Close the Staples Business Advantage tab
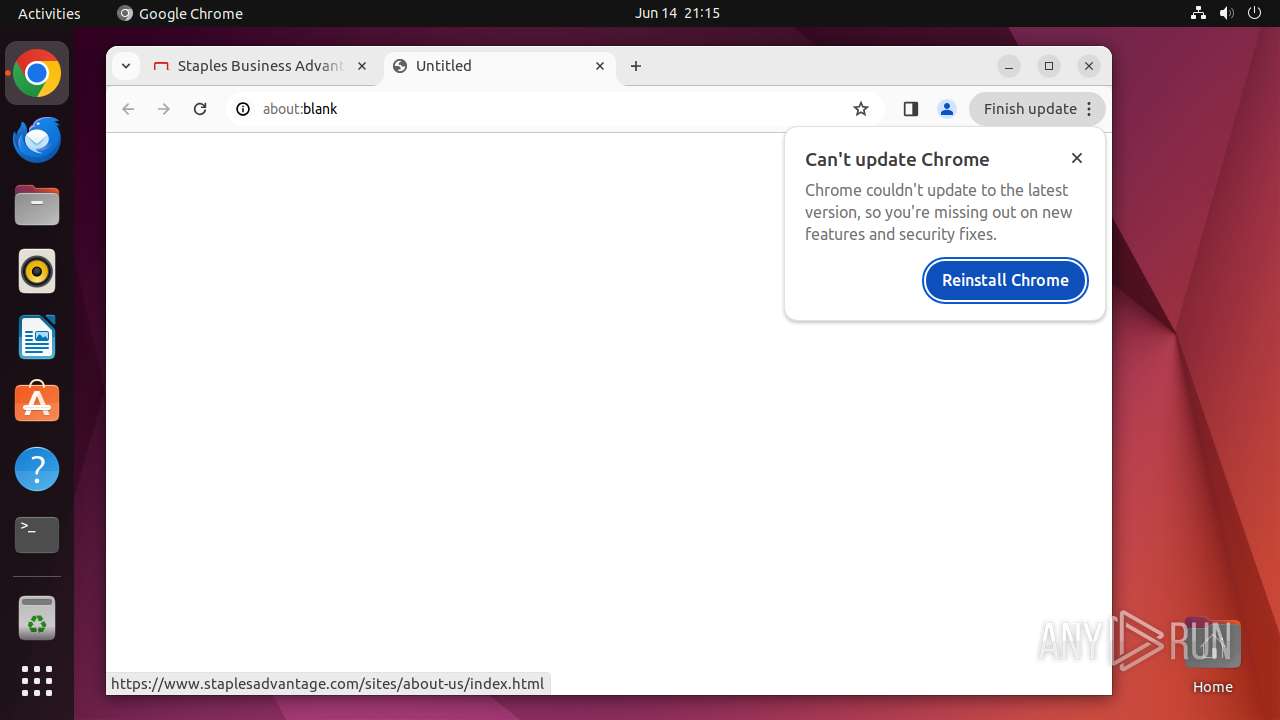 [x=362, y=66]
